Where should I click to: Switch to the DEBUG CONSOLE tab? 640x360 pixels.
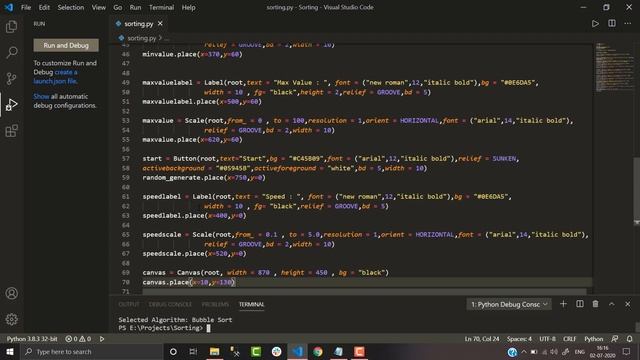[170, 304]
